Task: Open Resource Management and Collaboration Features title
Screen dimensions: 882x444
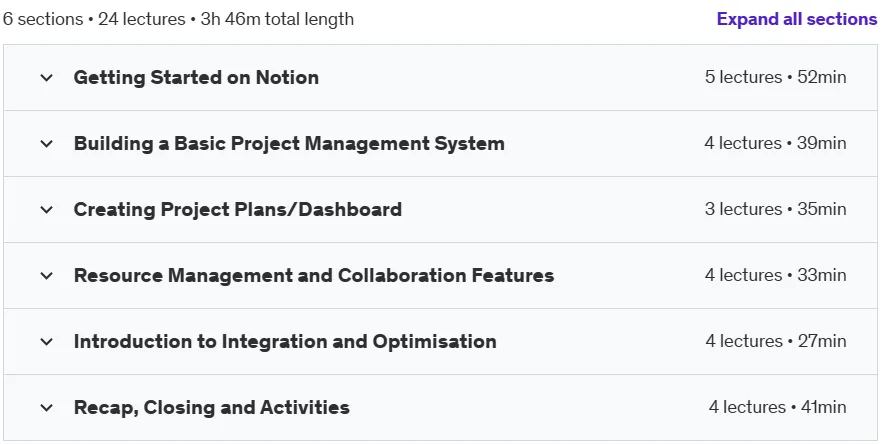Action: tap(314, 276)
